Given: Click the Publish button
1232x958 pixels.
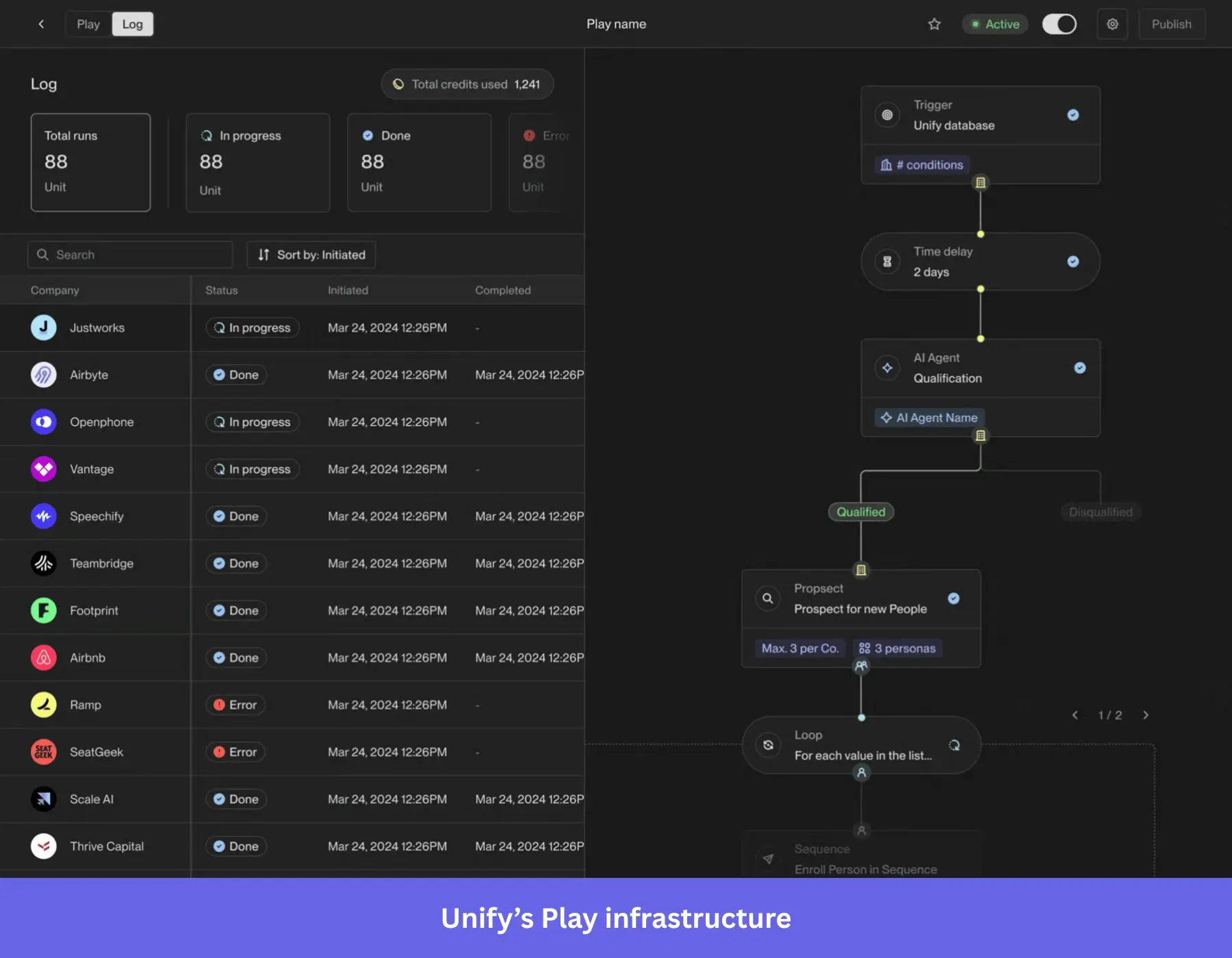Looking at the screenshot, I should coord(1172,24).
